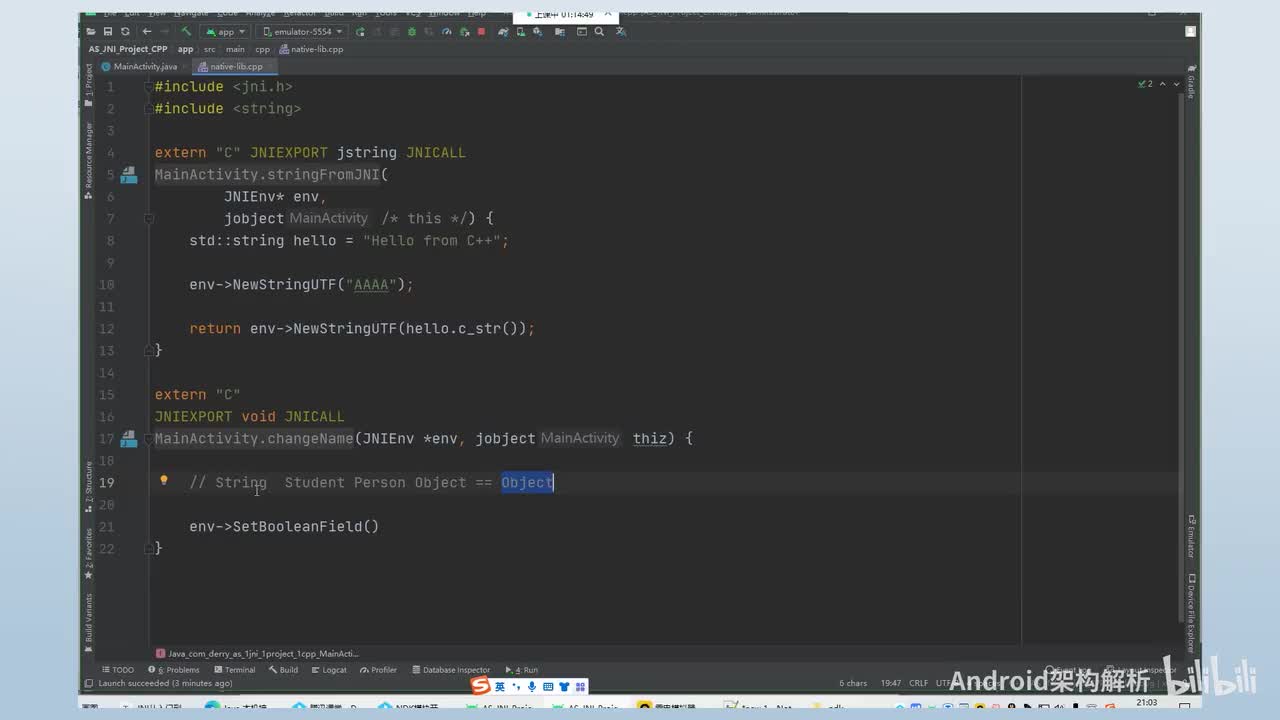The width and height of the screenshot is (1280, 720).
Task: Click the Launch succeeded status message
Action: (x=165, y=684)
